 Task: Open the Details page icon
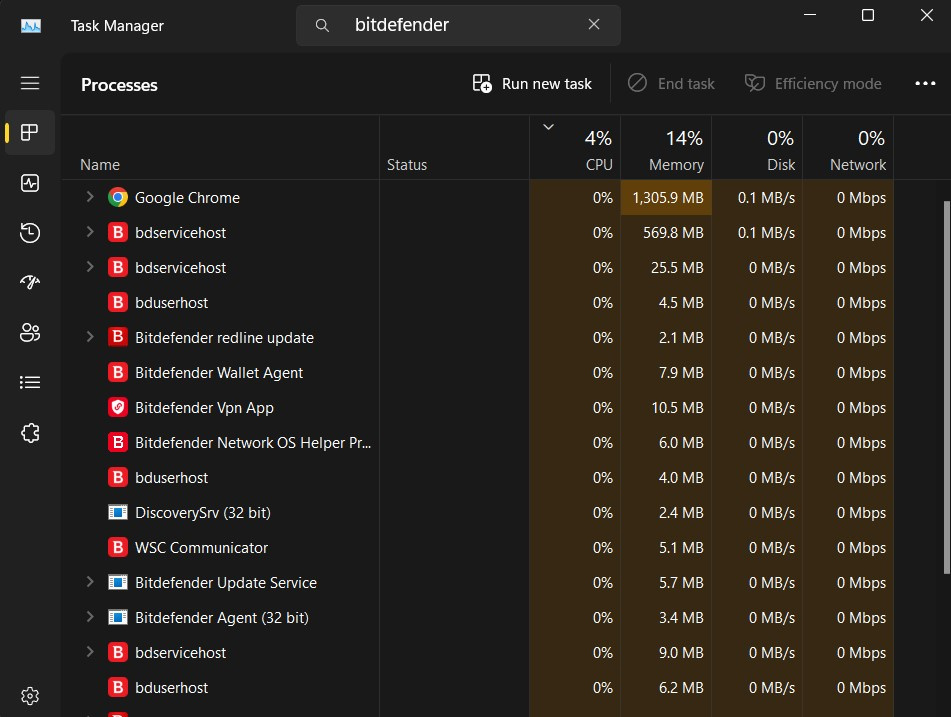[x=30, y=382]
